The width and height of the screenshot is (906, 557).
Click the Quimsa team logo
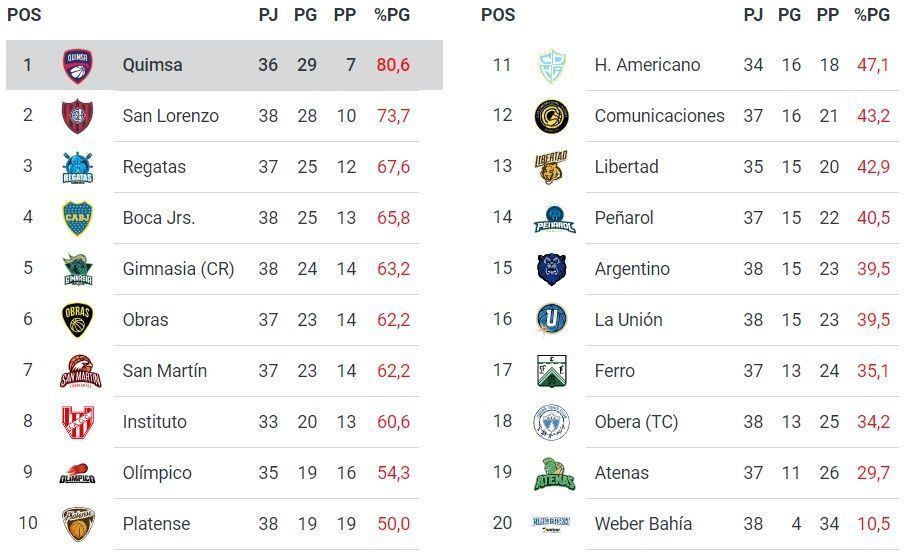click(78, 65)
